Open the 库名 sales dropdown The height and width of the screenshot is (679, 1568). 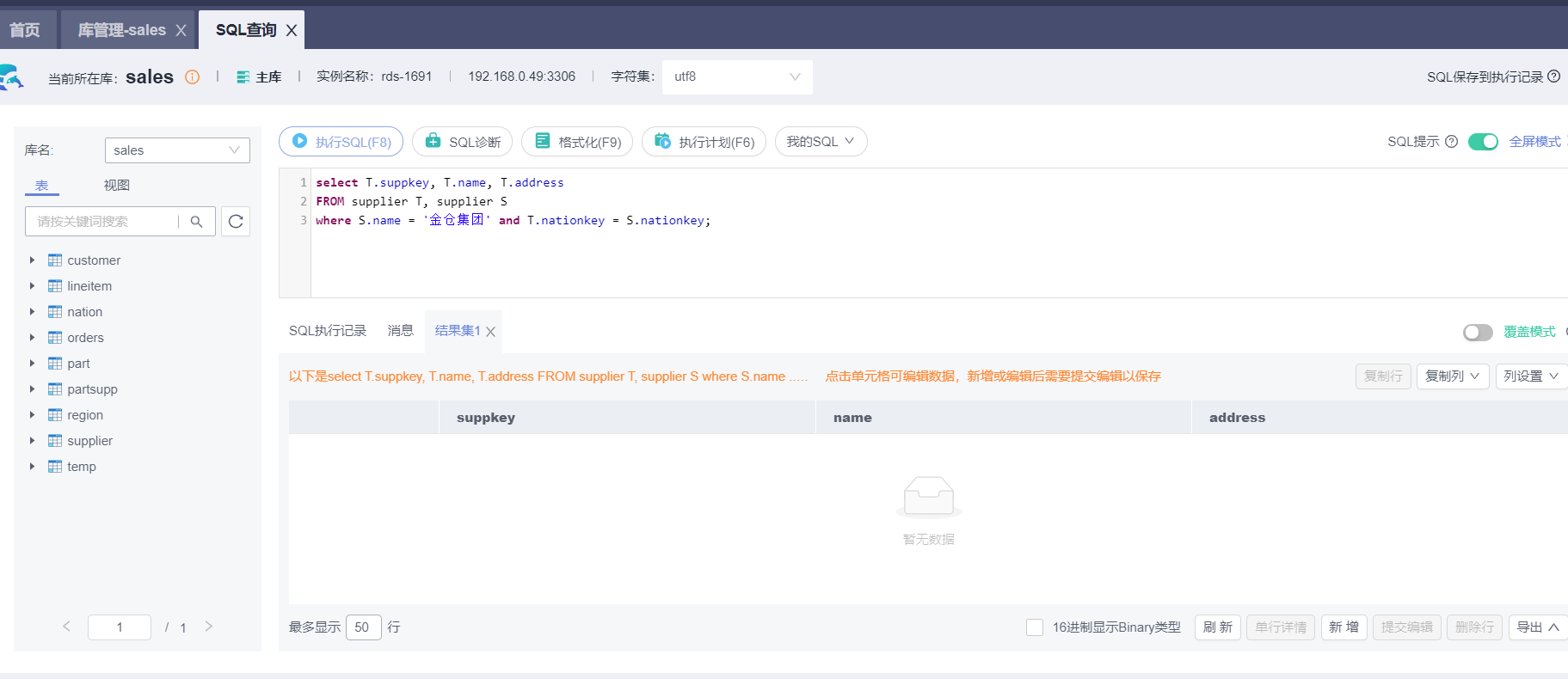177,150
